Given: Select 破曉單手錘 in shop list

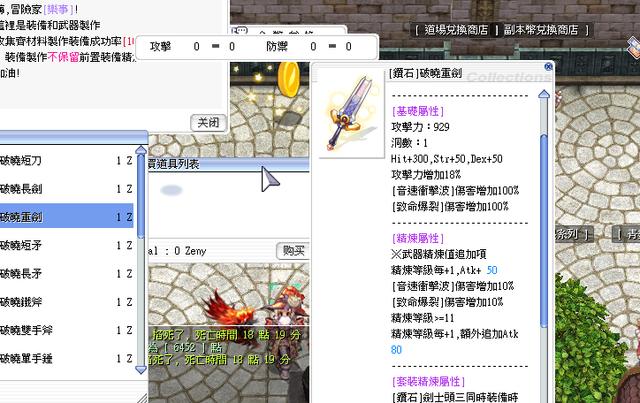Looking at the screenshot, I should [67, 358].
